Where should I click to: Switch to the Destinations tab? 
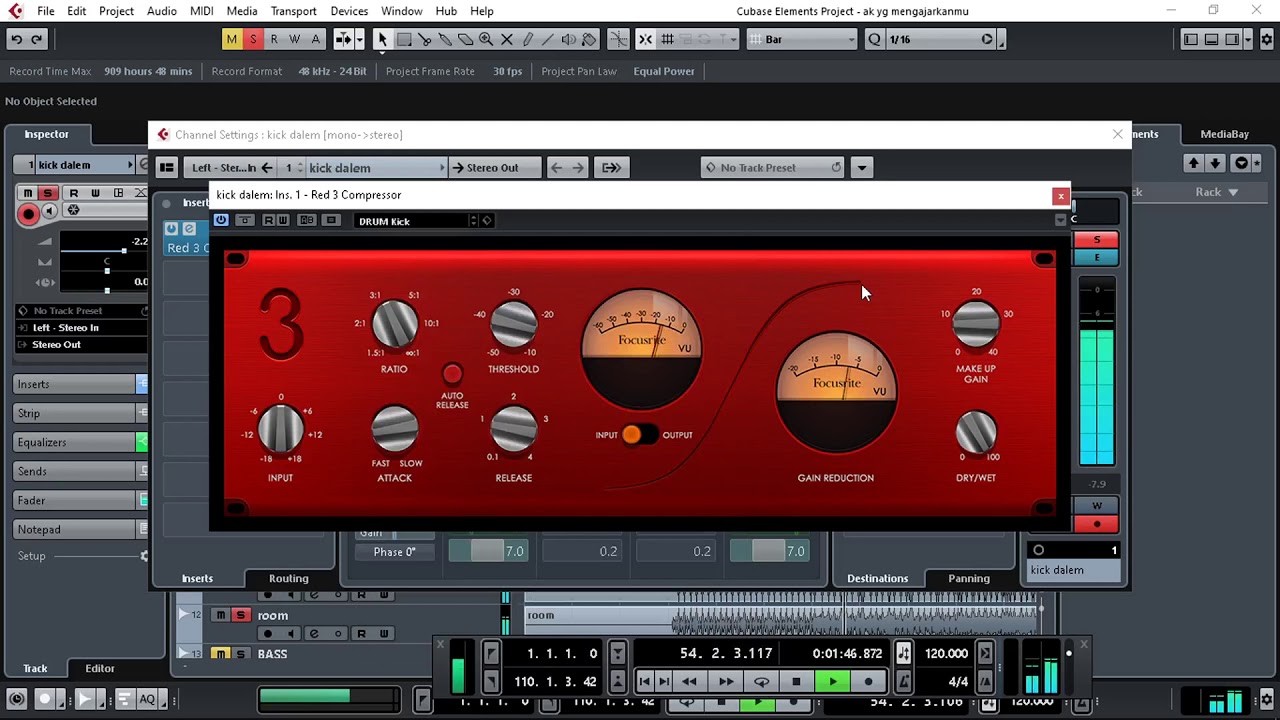(x=877, y=578)
